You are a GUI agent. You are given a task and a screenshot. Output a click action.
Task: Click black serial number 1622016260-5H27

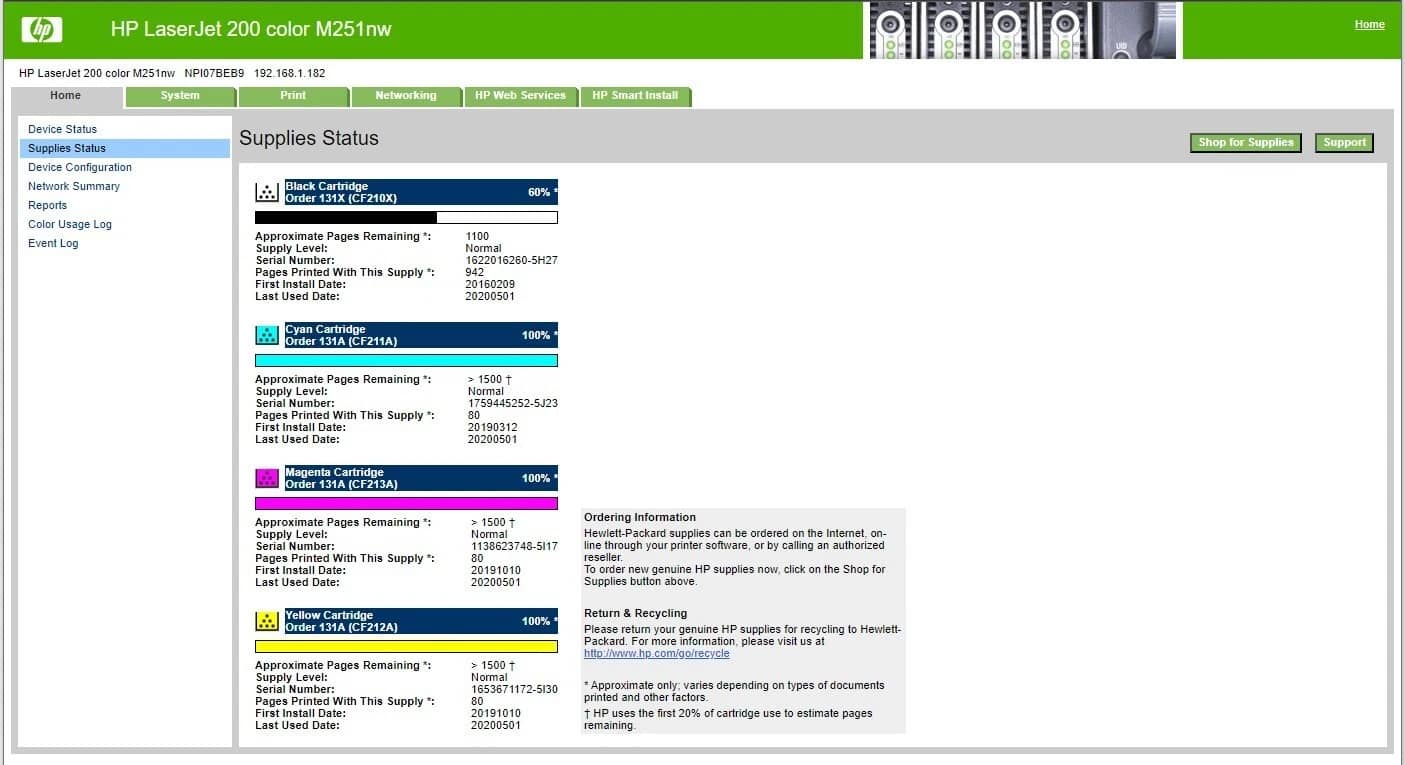511,260
